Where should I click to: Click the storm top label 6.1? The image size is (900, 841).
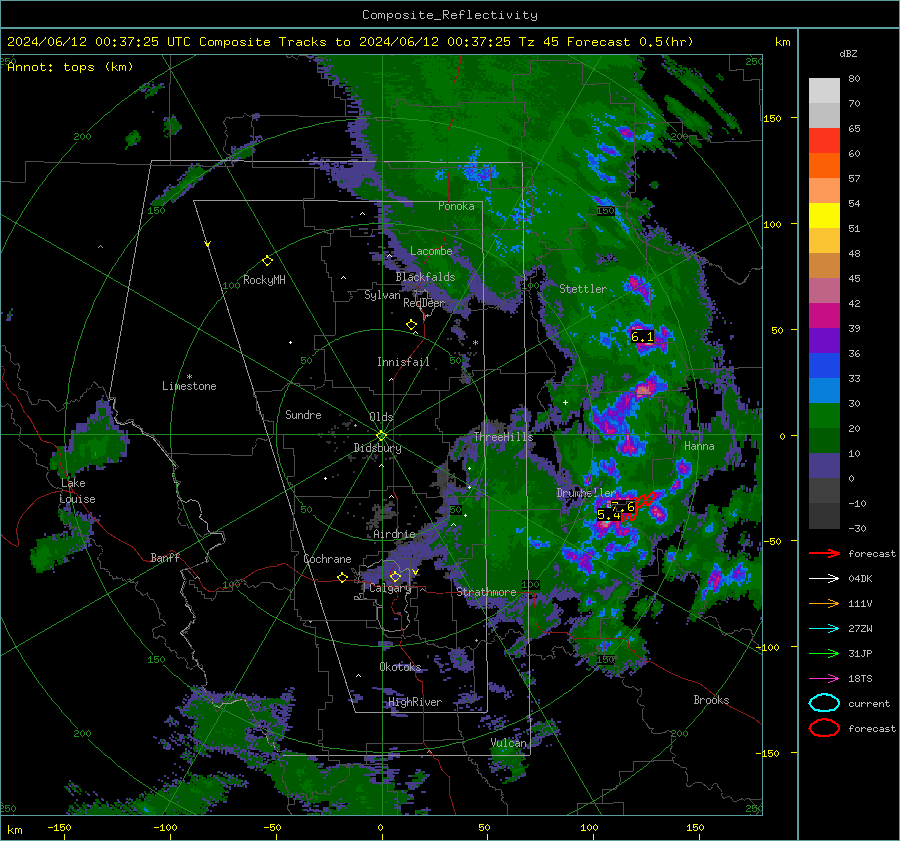(x=642, y=337)
